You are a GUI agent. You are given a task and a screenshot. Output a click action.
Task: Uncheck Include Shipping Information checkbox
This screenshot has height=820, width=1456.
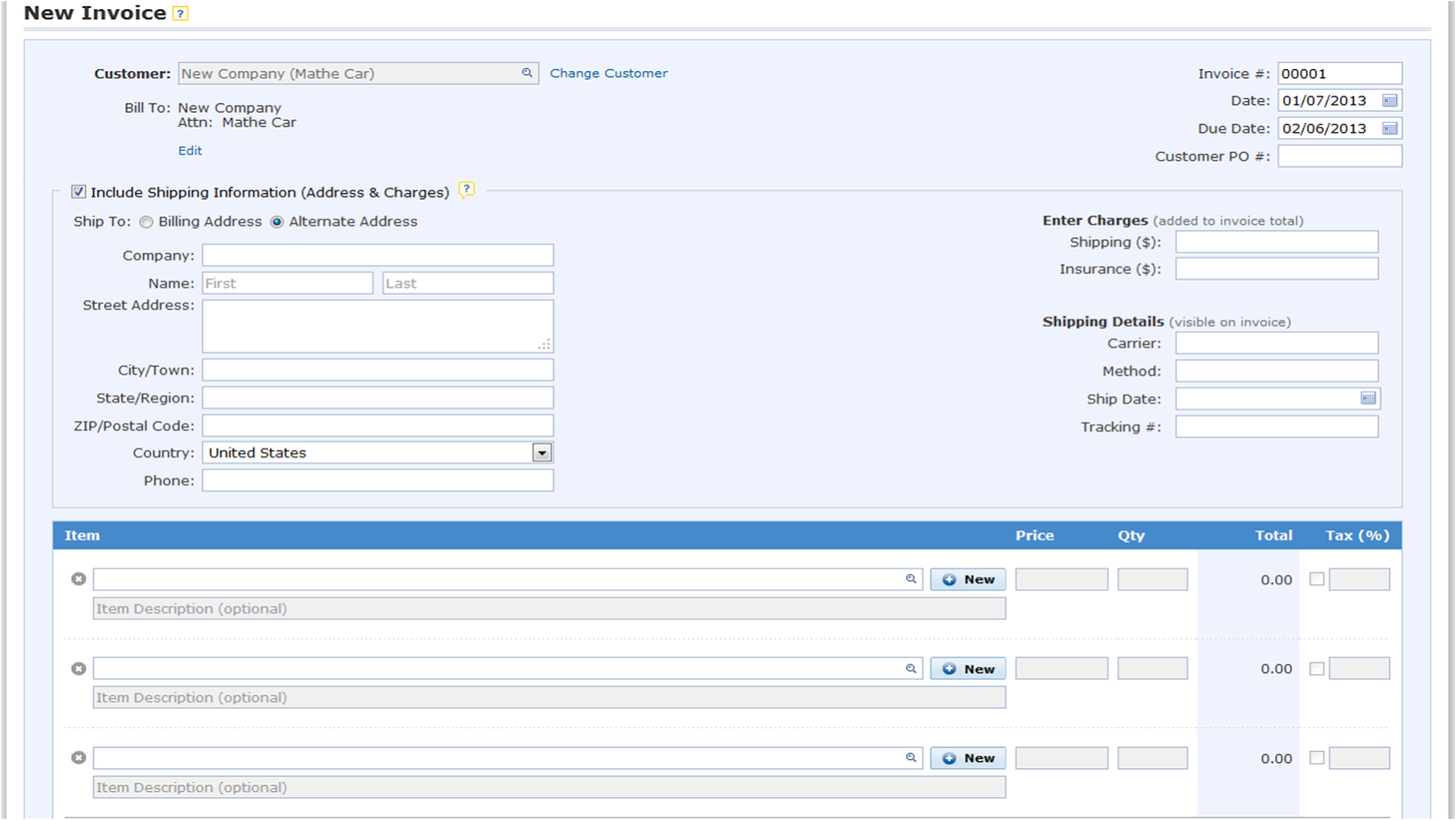coord(78,190)
